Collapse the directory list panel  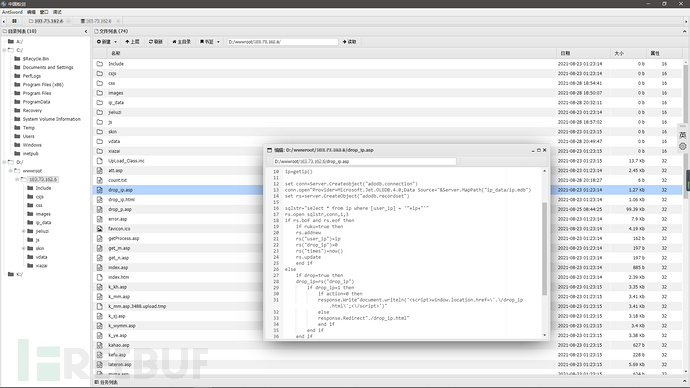(x=86, y=31)
